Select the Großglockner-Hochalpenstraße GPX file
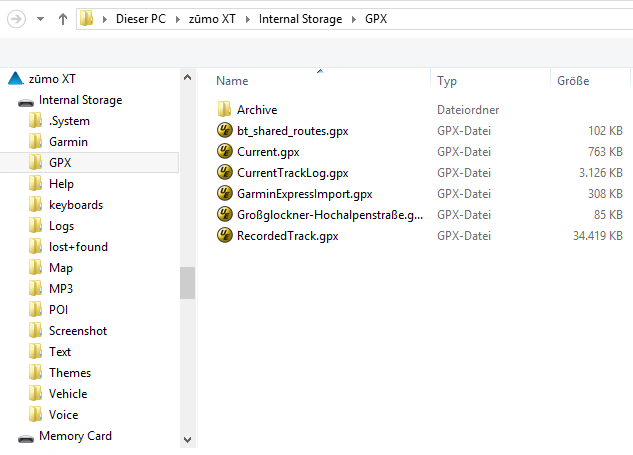The image size is (633, 455). (x=315, y=215)
